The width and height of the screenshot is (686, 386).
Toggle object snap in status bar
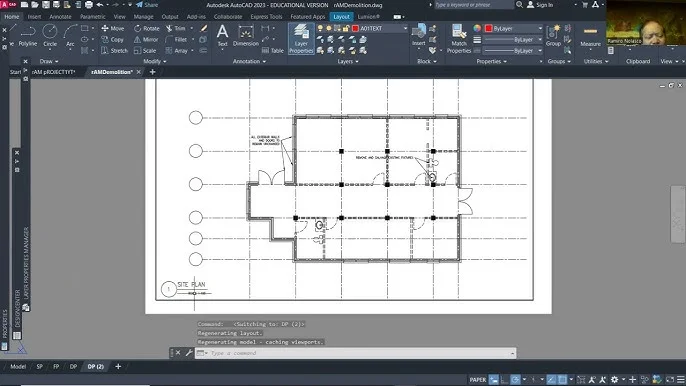click(563, 380)
